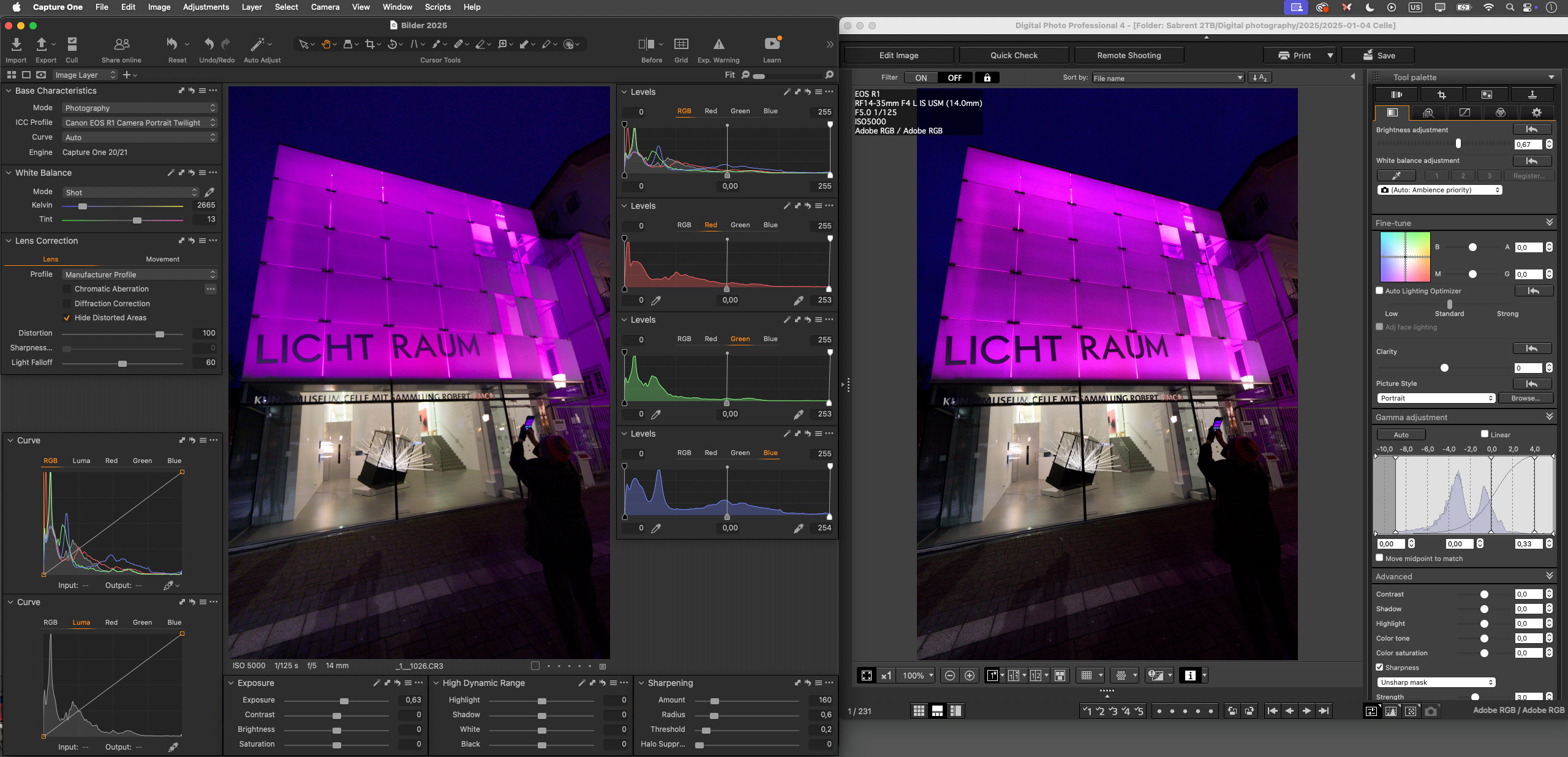Uncheck Hide Distorted Areas
1568x757 pixels.
click(67, 318)
